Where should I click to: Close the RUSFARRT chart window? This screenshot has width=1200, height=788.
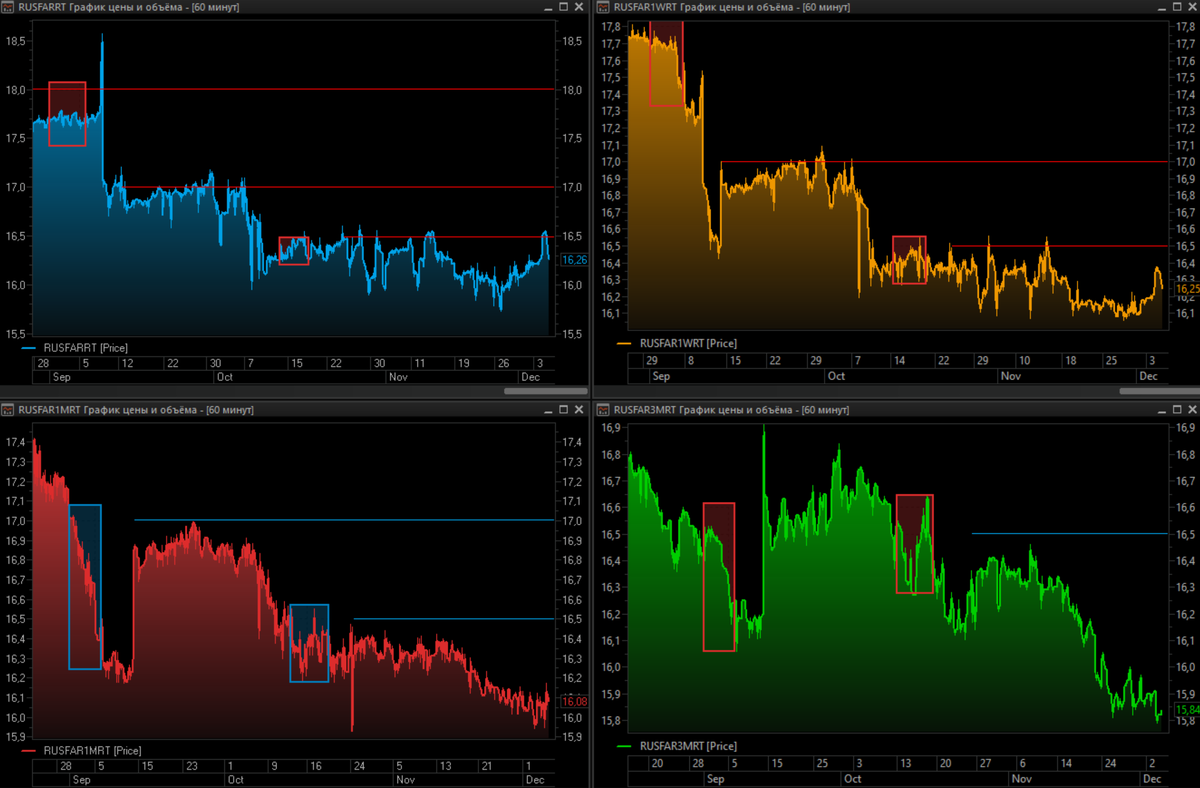(579, 7)
